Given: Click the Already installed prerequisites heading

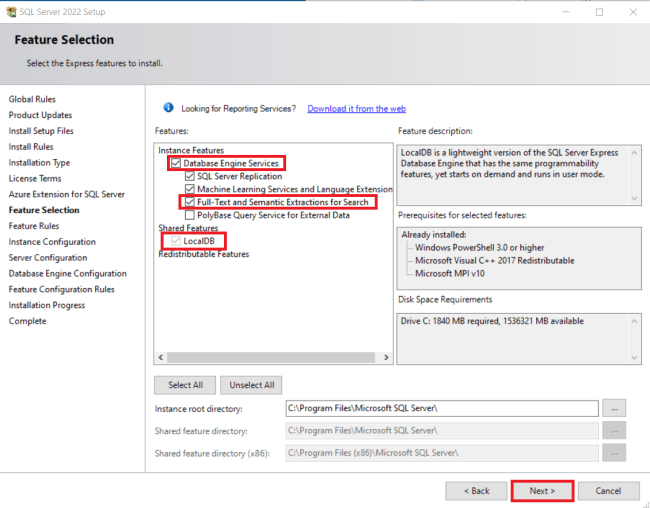Looking at the screenshot, I should pyautogui.click(x=434, y=235).
